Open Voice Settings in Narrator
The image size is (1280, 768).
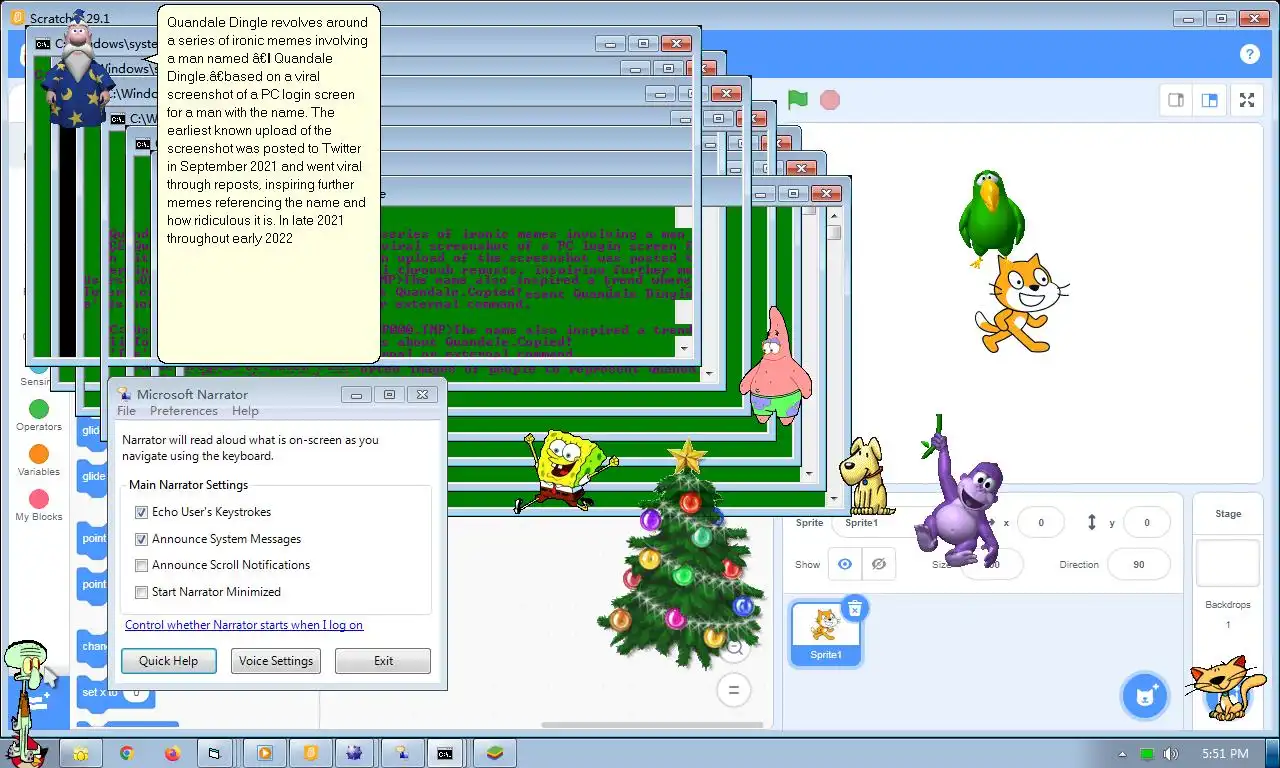pyautogui.click(x=276, y=661)
